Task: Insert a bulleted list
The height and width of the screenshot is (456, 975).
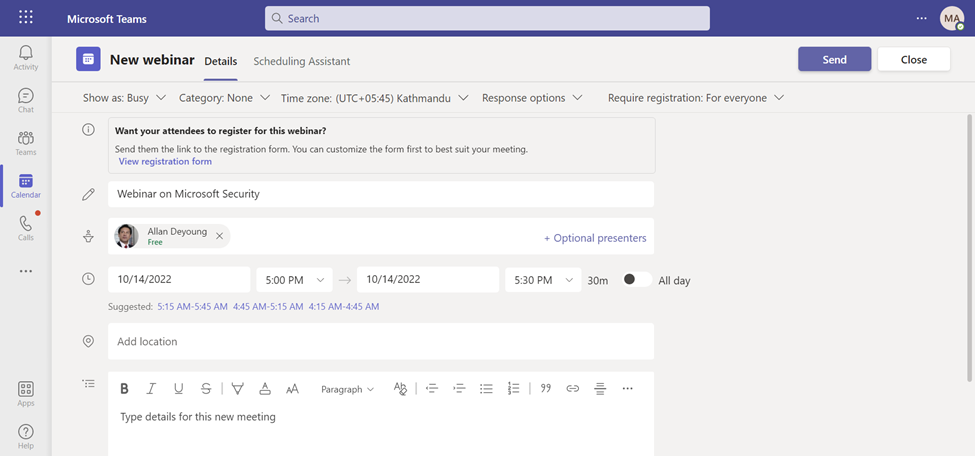Action: (486, 389)
